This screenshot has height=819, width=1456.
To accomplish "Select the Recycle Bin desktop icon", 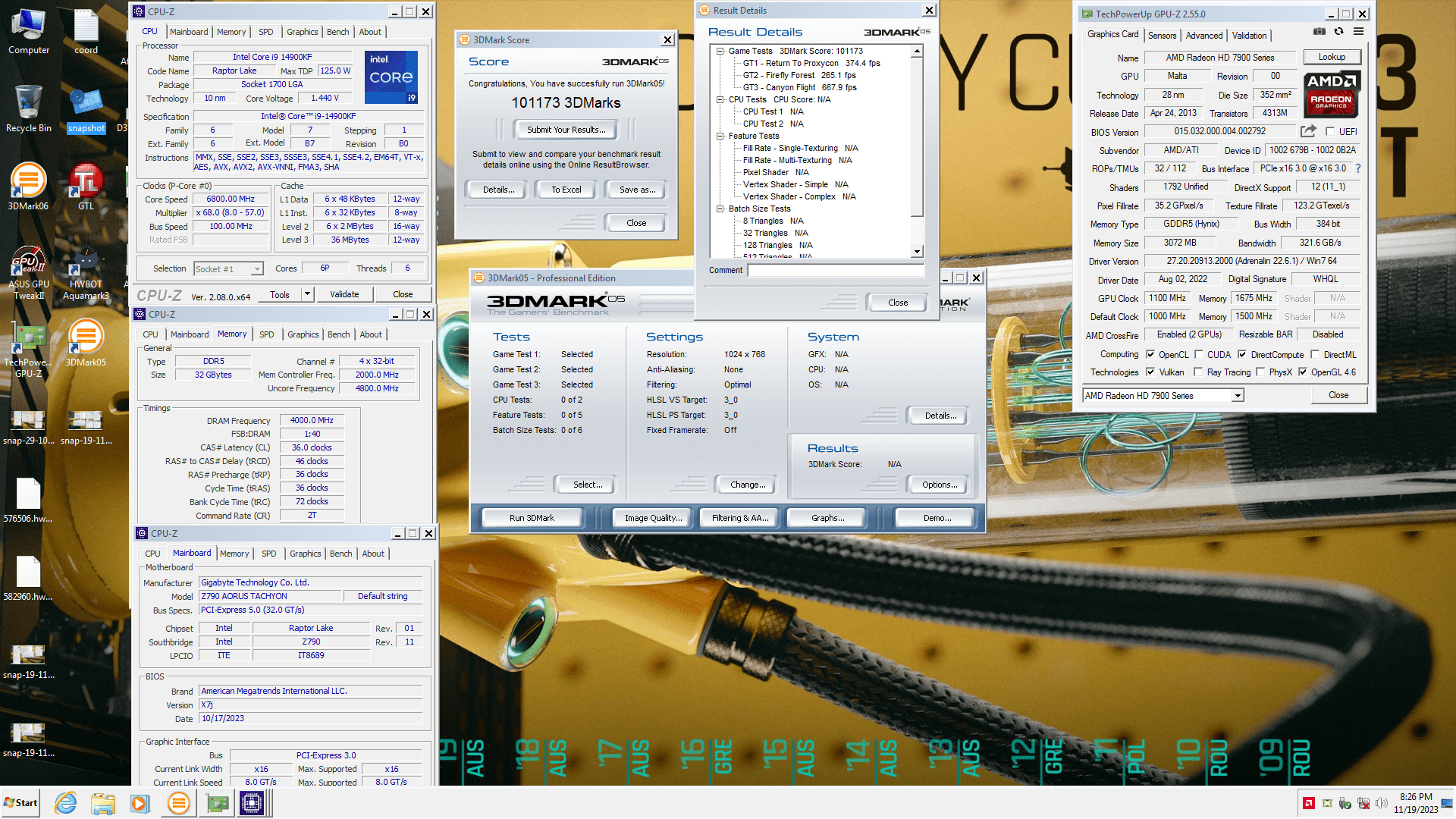I will [29, 108].
